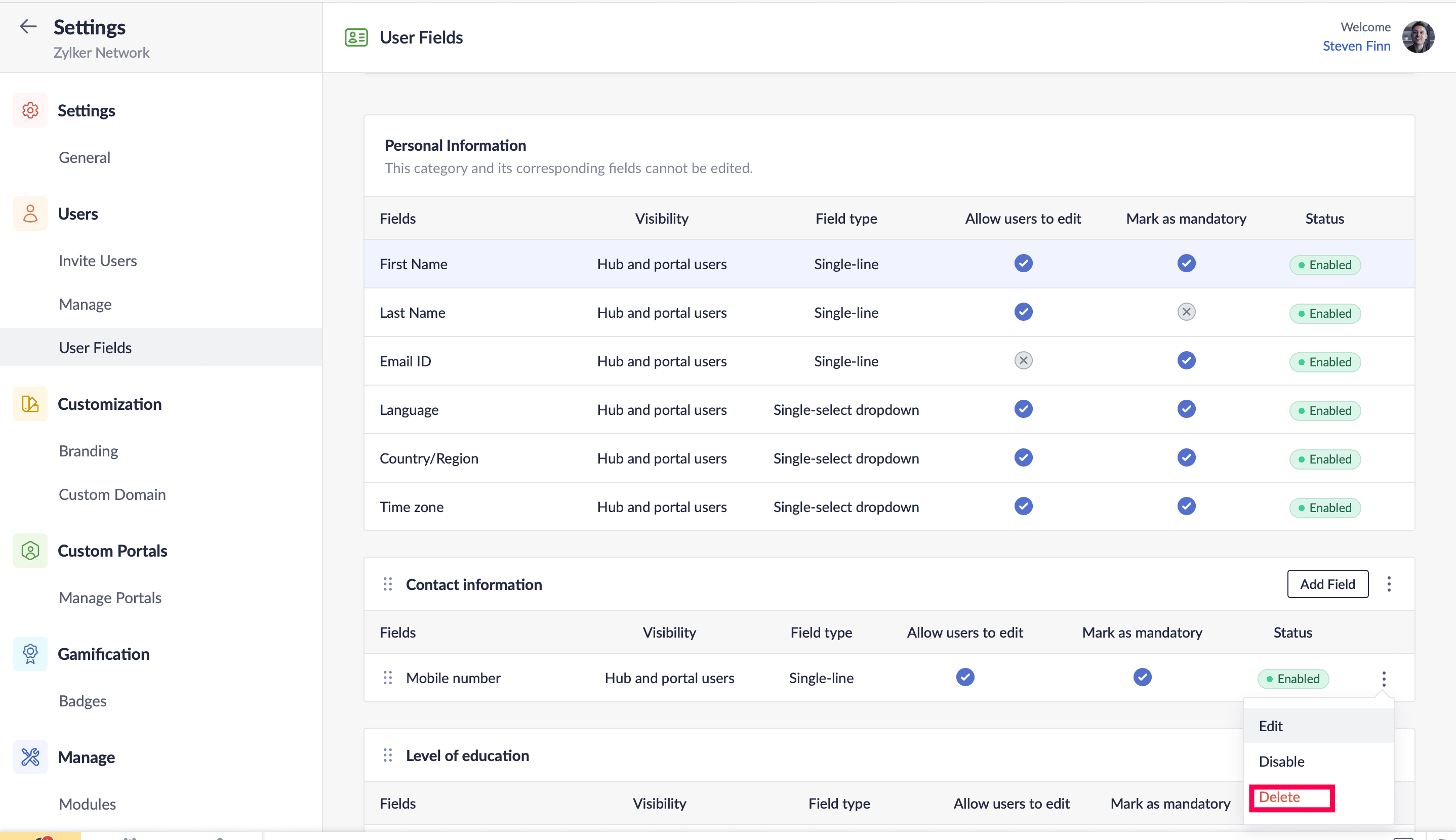Toggle Last Name mandatory cross mark
Image resolution: width=1456 pixels, height=840 pixels.
(1186, 312)
